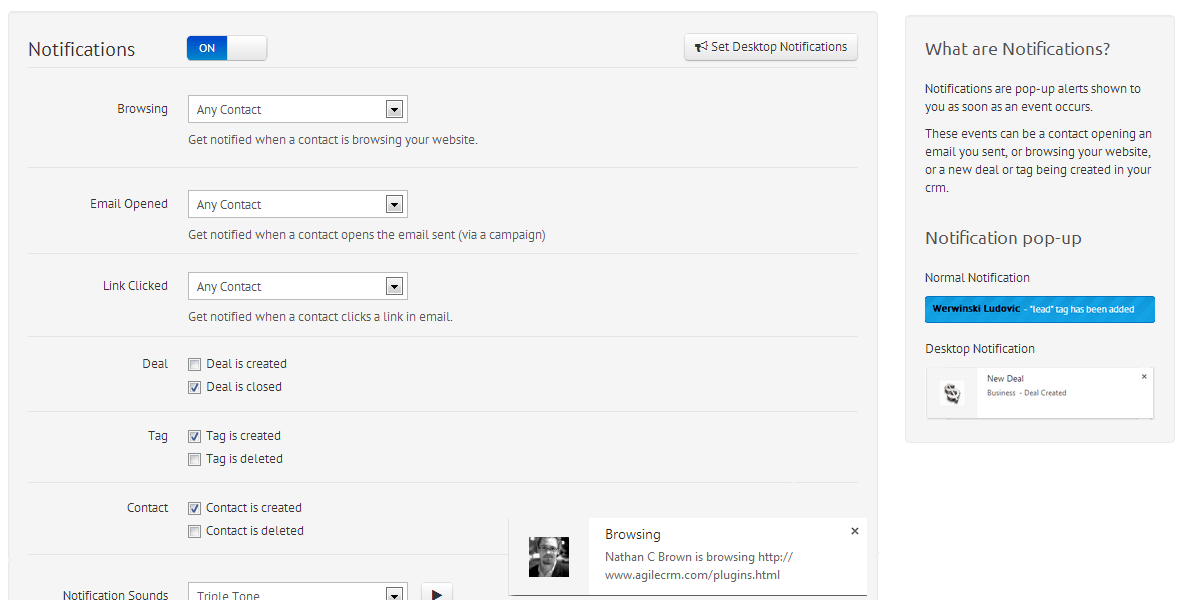Close the New Deal desktop notification sample
Viewport: 1200px width, 600px height.
(x=1144, y=377)
